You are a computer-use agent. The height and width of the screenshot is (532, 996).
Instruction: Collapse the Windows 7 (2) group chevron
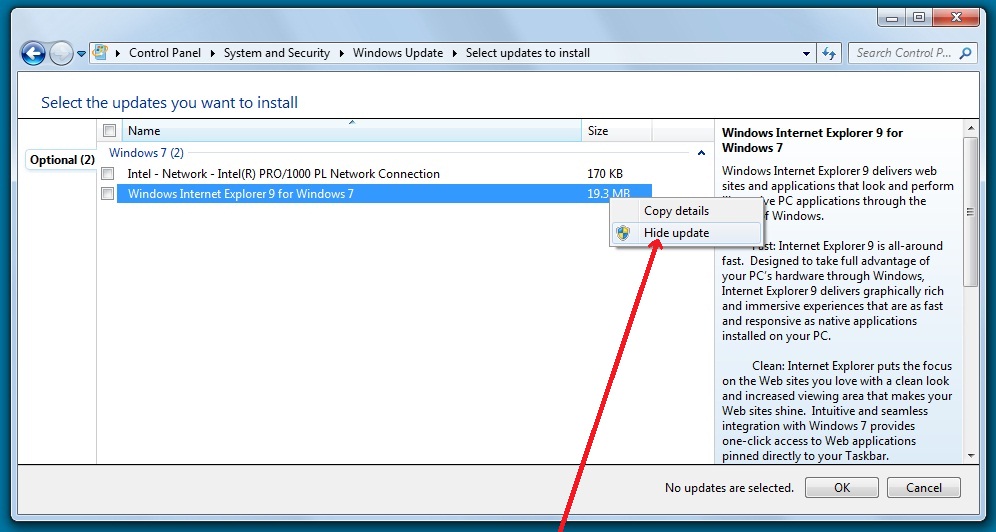click(701, 153)
